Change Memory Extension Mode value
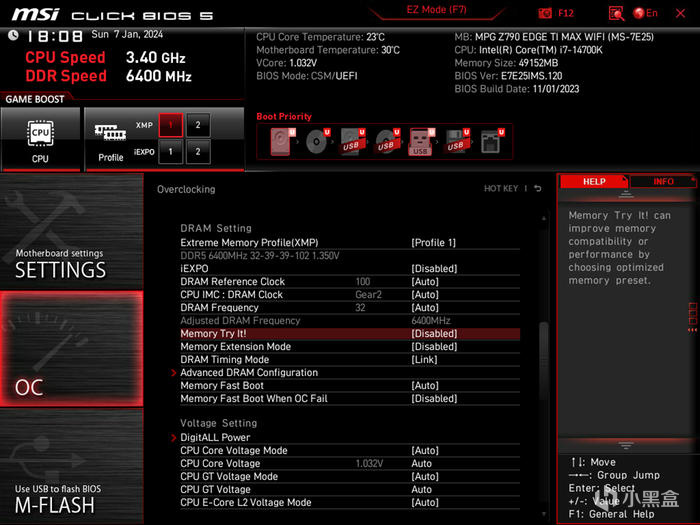 coord(434,346)
